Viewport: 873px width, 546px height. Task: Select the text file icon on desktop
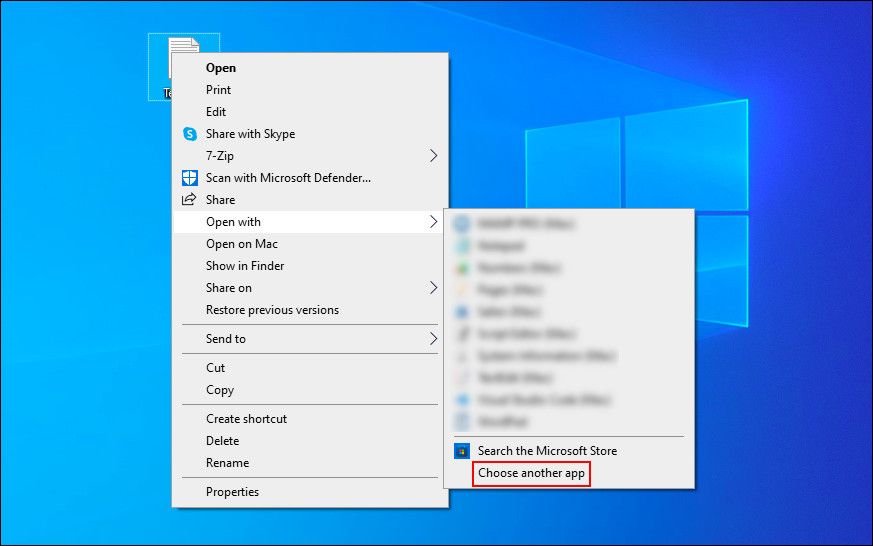(184, 67)
